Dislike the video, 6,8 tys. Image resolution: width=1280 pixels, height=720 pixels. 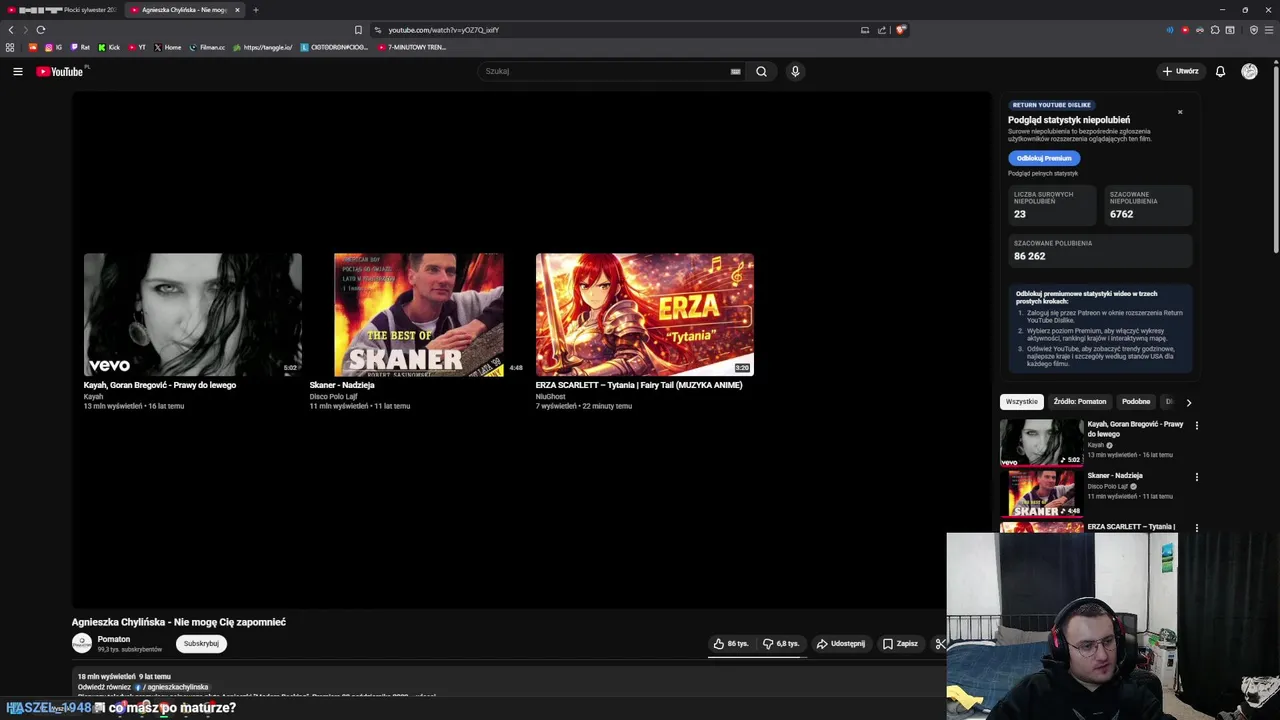pos(782,644)
